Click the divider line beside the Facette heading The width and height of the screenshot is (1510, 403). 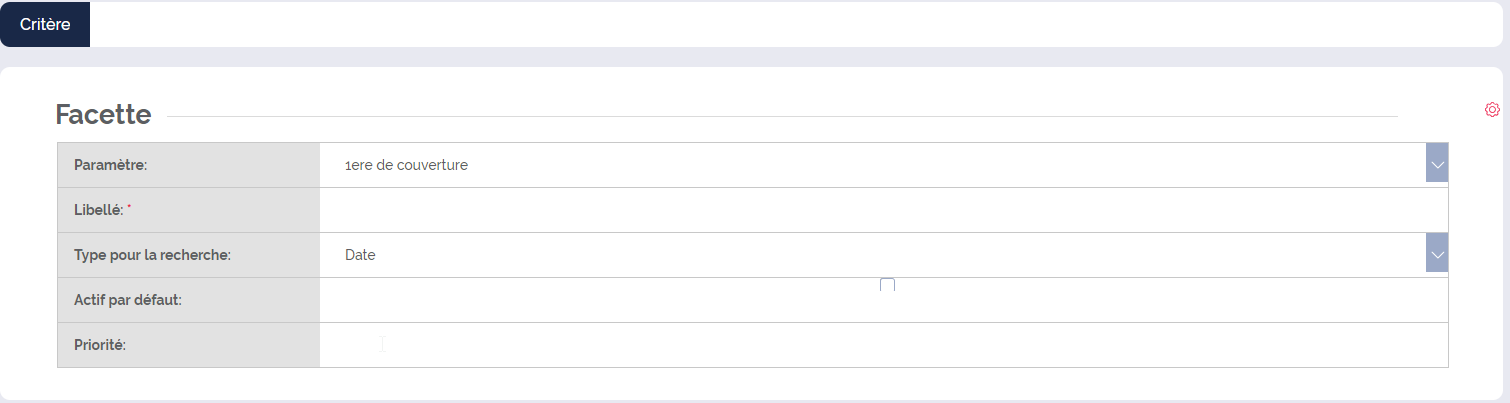click(782, 116)
